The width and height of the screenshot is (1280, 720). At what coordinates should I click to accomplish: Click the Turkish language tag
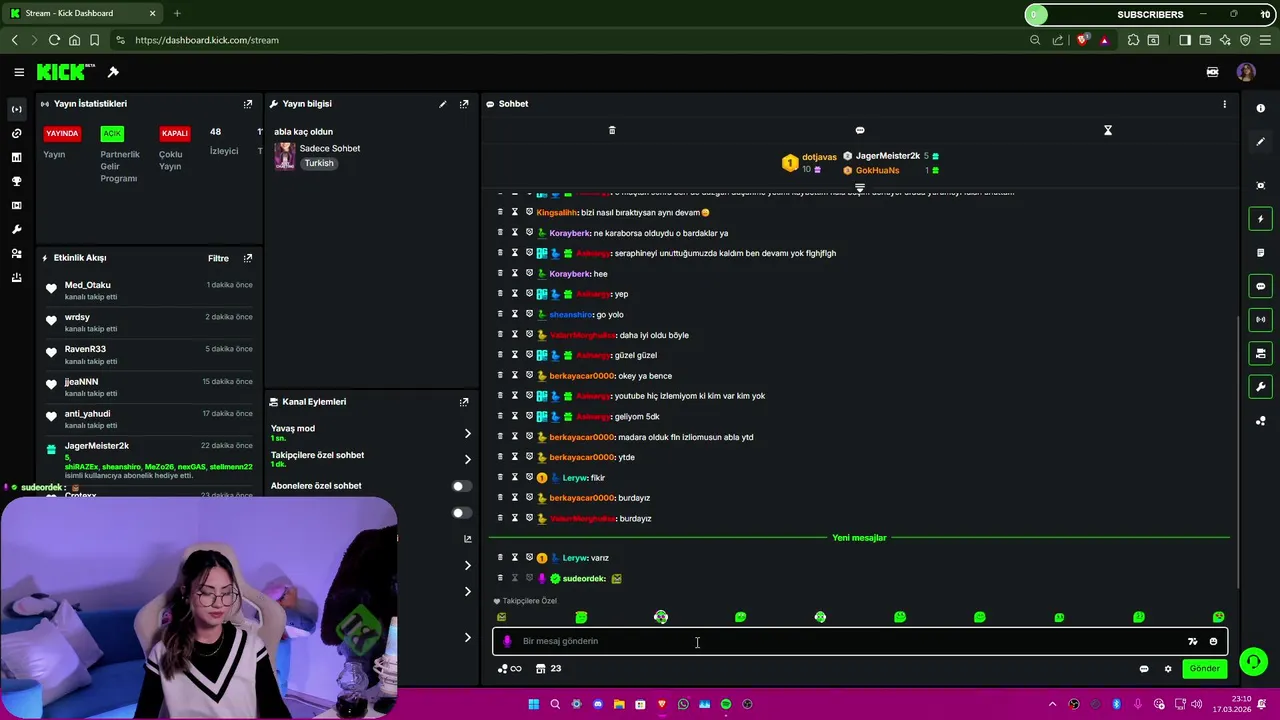[x=319, y=163]
